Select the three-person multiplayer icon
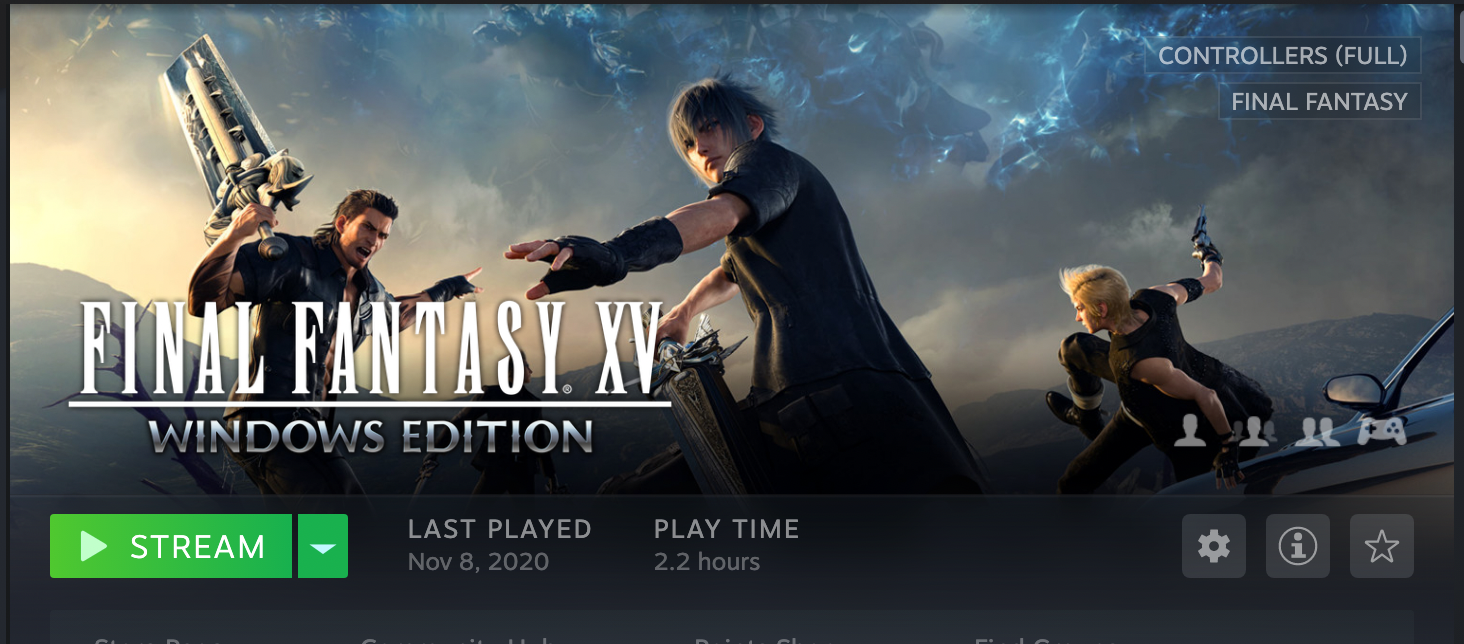The image size is (1464, 644). (x=1254, y=431)
